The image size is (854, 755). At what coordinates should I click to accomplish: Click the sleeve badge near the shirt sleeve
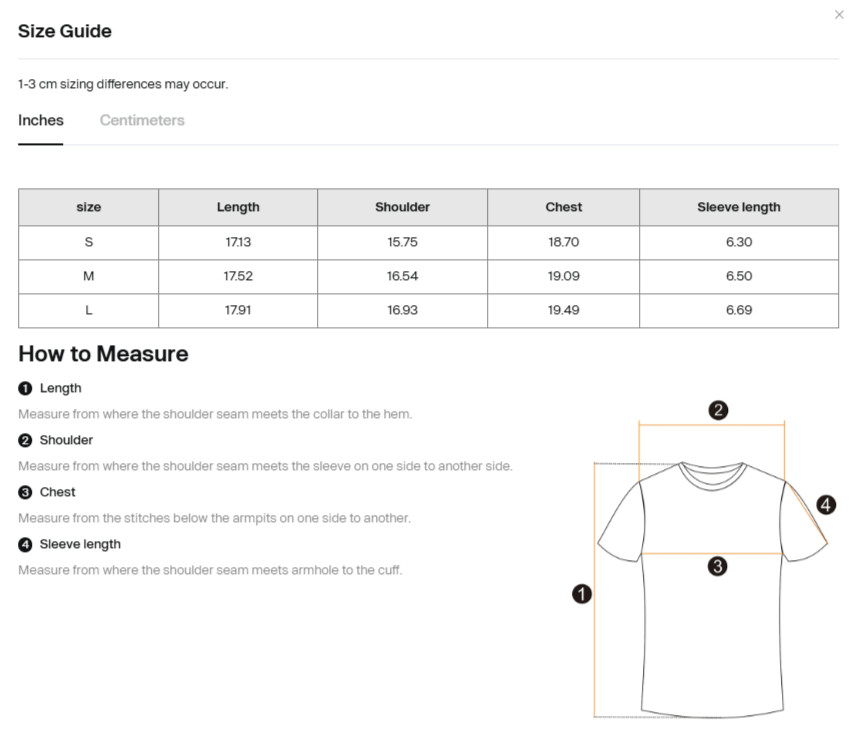click(x=827, y=505)
